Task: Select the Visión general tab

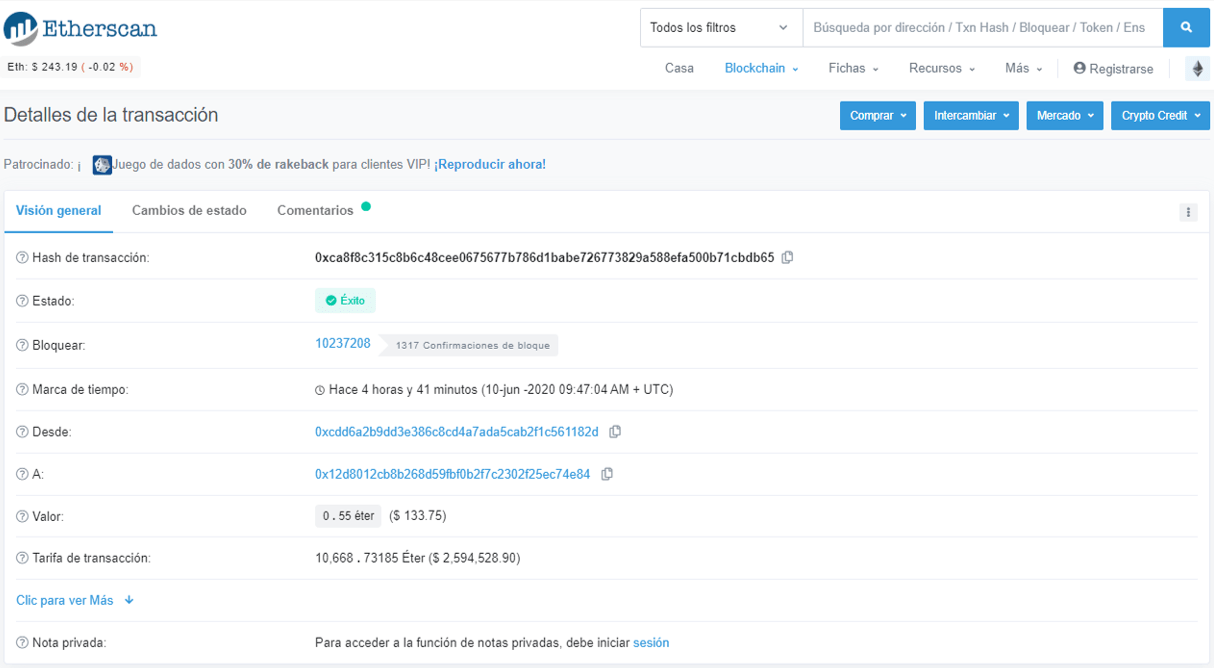Action: [x=59, y=211]
